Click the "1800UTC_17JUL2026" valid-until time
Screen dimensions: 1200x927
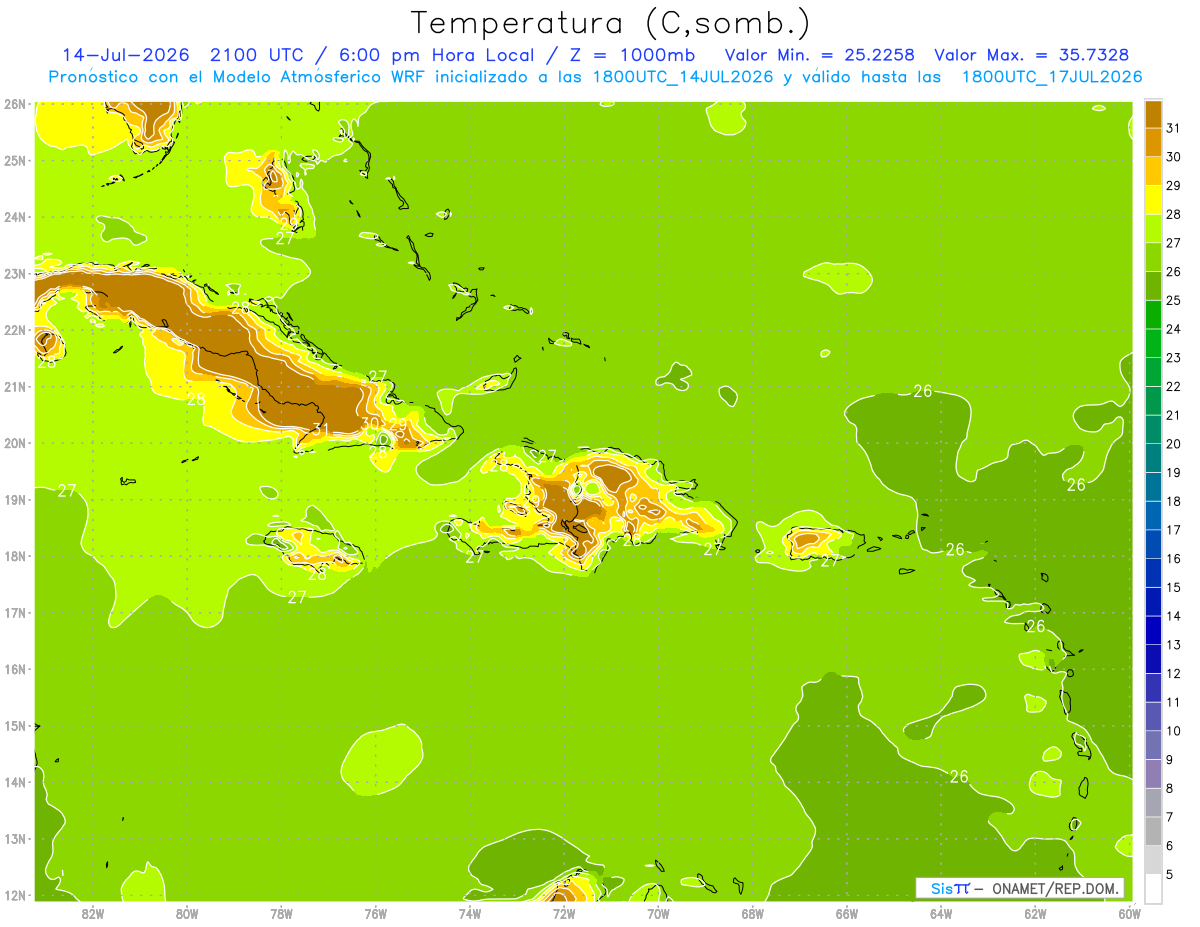(x=1052, y=77)
